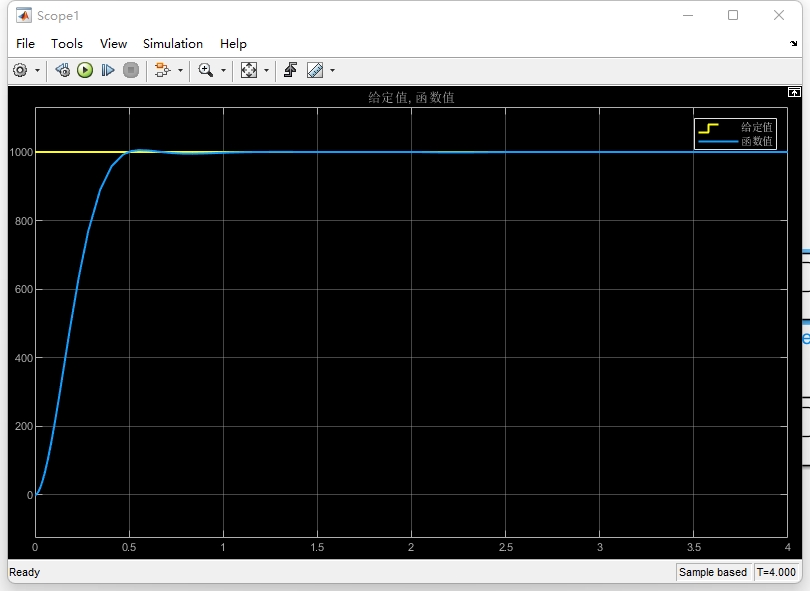Close the Scope1 window
Image resolution: width=810 pixels, height=591 pixels.
click(778, 15)
